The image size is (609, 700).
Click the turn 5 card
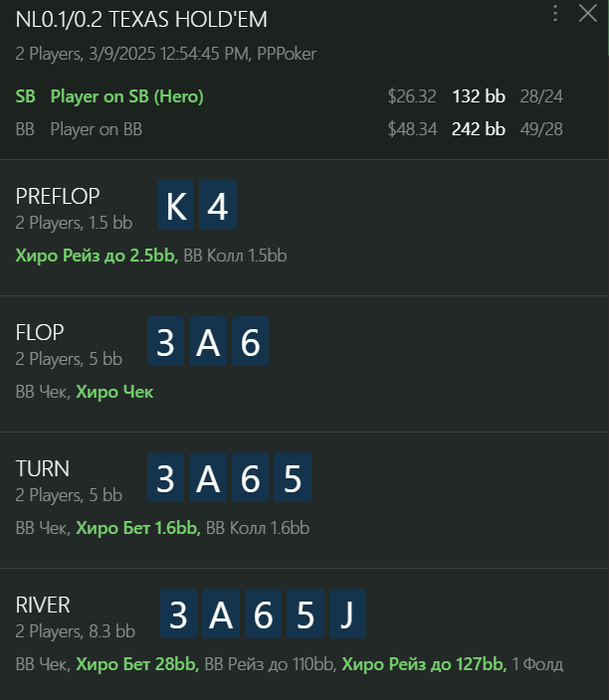292,477
